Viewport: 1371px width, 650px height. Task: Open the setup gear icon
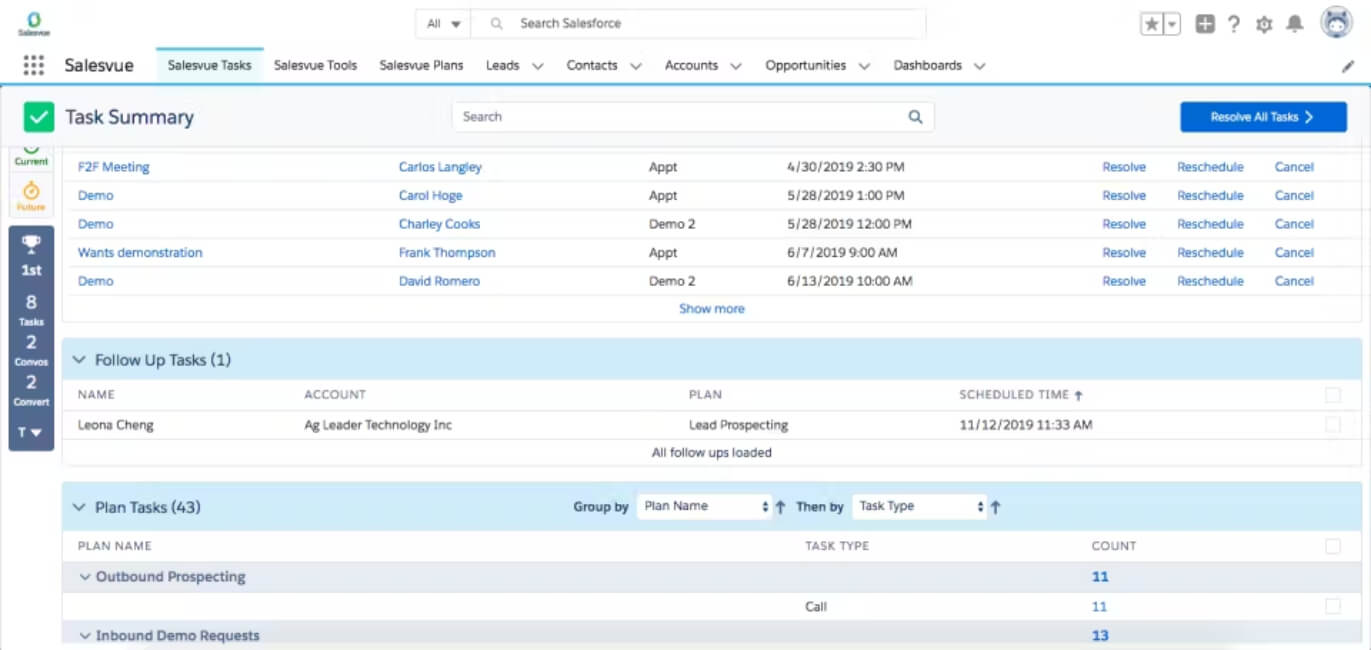click(x=1264, y=25)
